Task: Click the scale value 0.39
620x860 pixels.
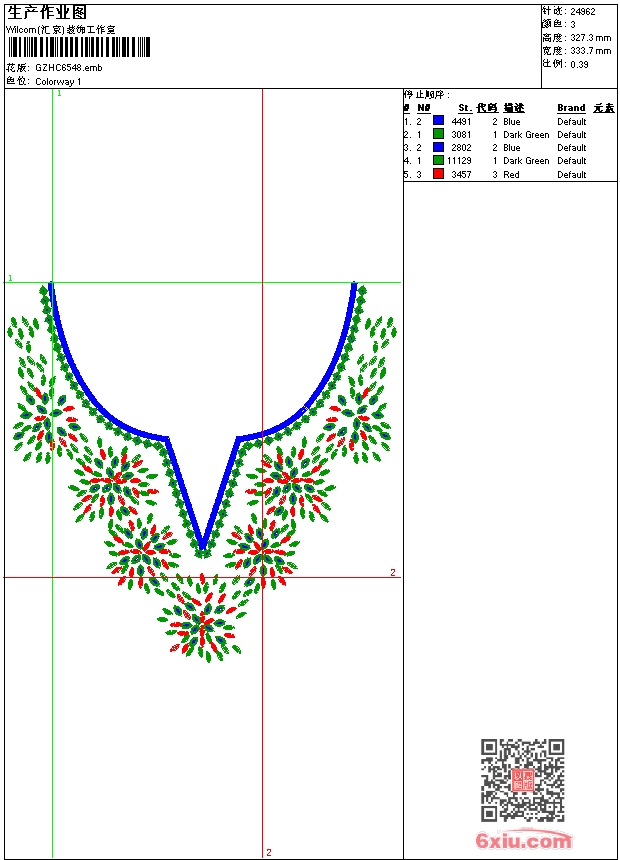Action: pyautogui.click(x=580, y=64)
